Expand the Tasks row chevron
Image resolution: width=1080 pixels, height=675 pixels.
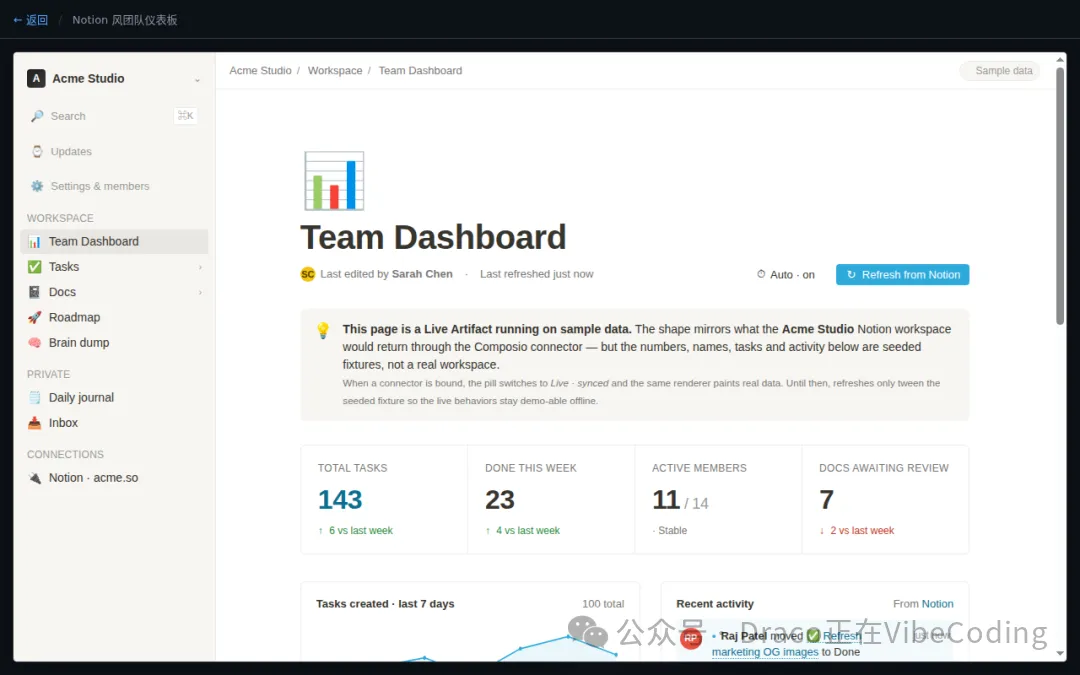200,267
